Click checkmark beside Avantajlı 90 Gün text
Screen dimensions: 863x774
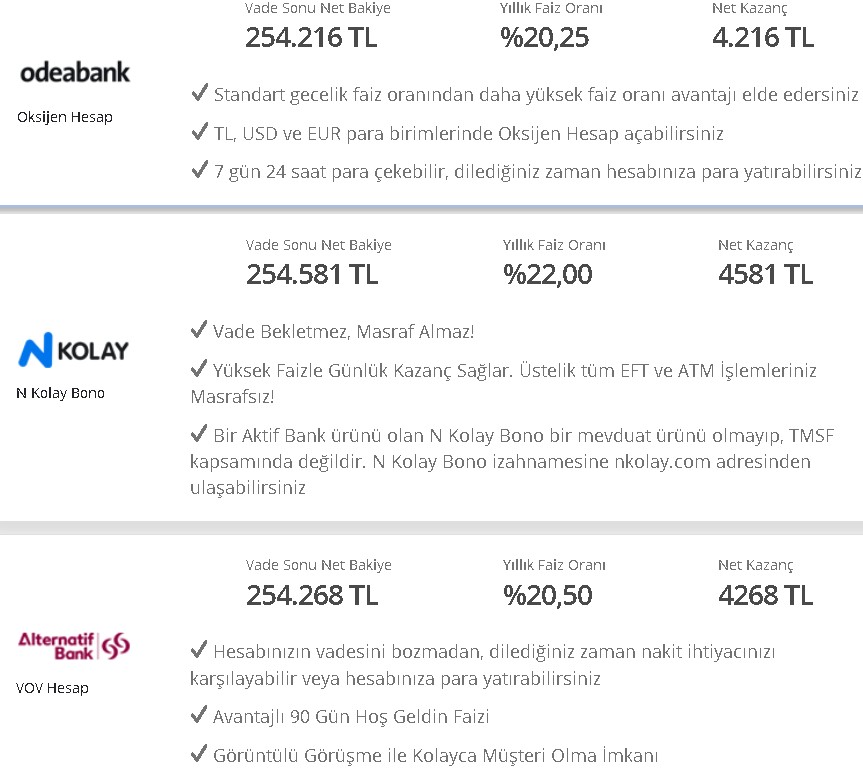(199, 714)
